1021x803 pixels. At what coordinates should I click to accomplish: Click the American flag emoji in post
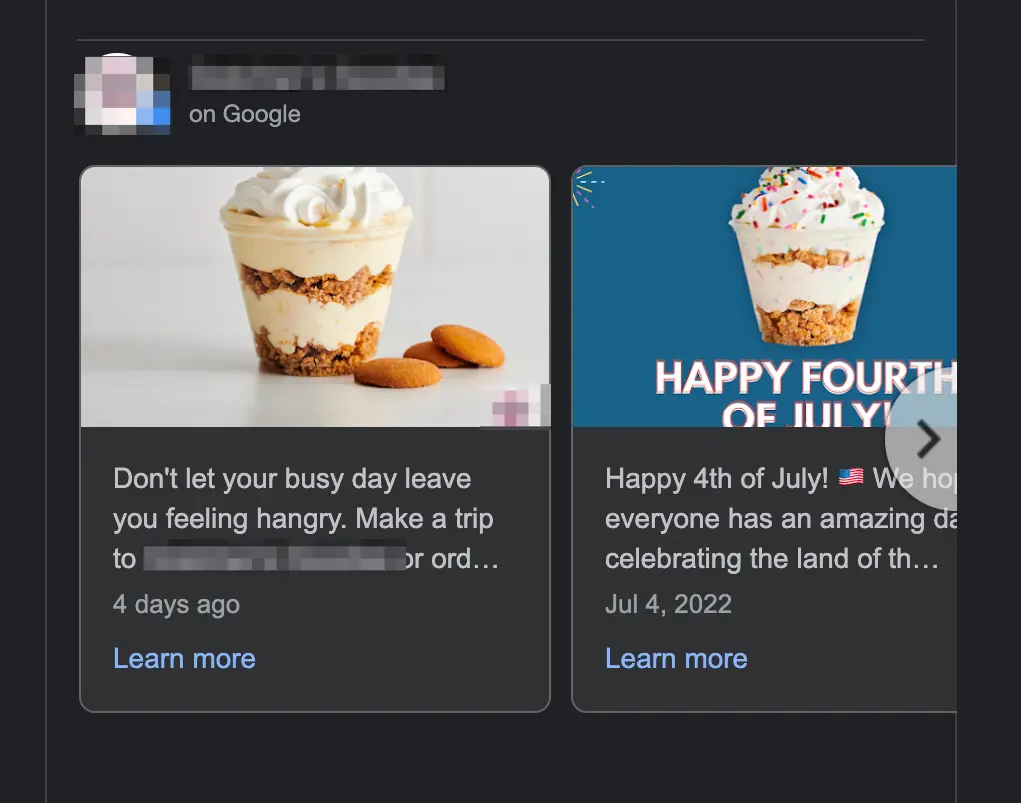[x=850, y=477]
